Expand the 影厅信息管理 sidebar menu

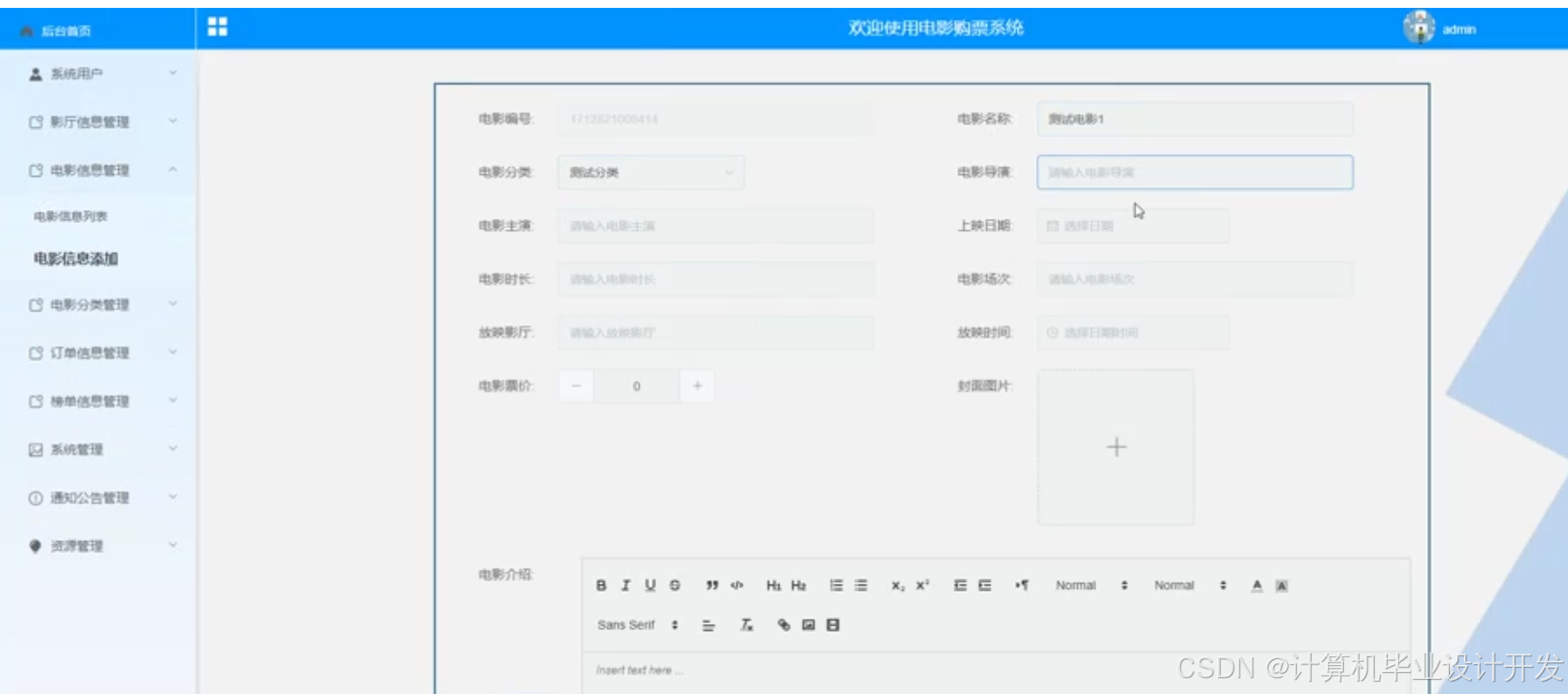click(x=98, y=122)
